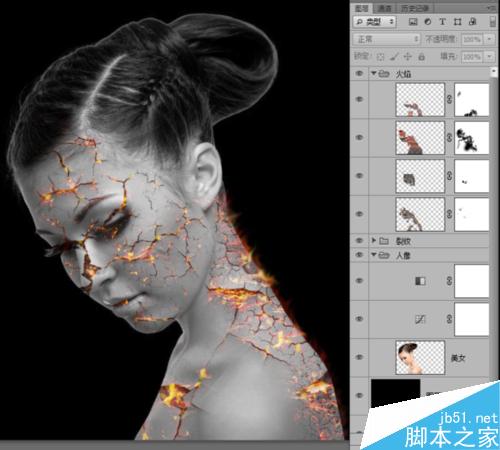Viewport: 500px width, 450px height.
Task: Expand the collapsed 裂纹 layer group
Action: click(374, 240)
